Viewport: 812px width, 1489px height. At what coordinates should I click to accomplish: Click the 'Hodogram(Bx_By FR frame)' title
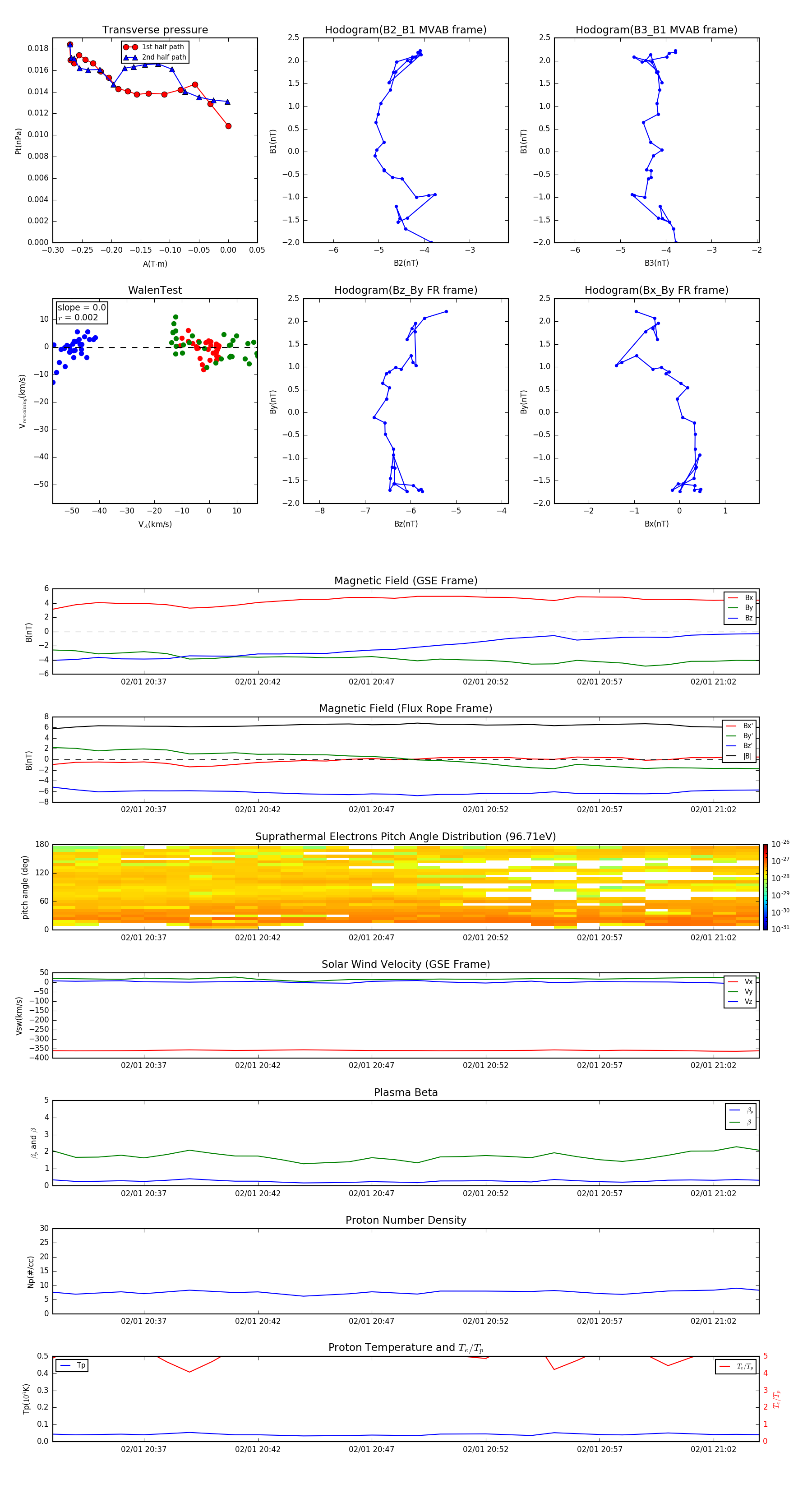656,290
